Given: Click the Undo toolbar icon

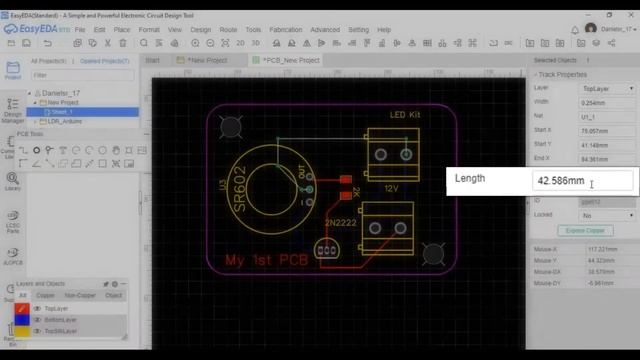Looking at the screenshot, I should 48,43.
